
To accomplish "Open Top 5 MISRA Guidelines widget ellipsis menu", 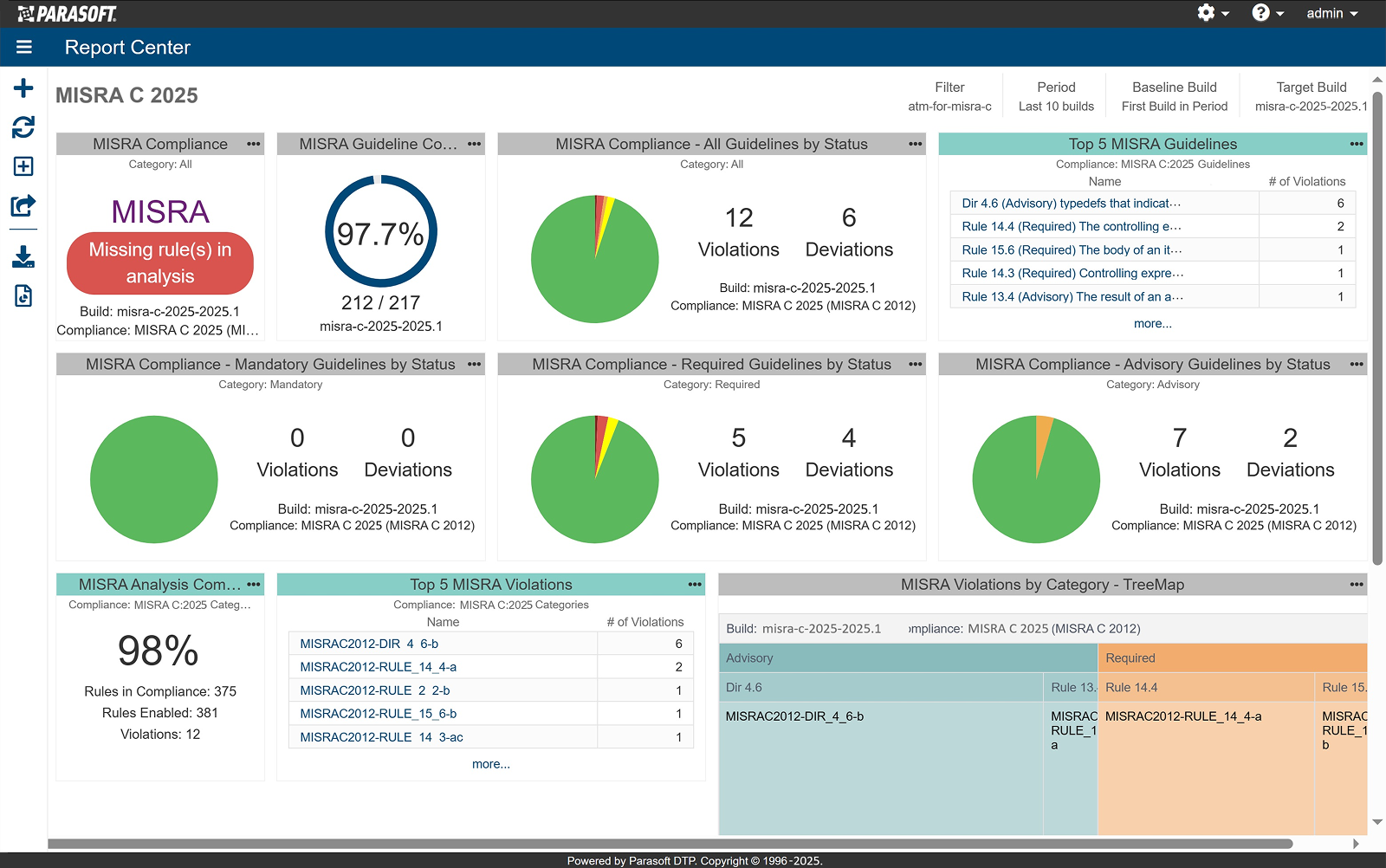I will point(1357,144).
